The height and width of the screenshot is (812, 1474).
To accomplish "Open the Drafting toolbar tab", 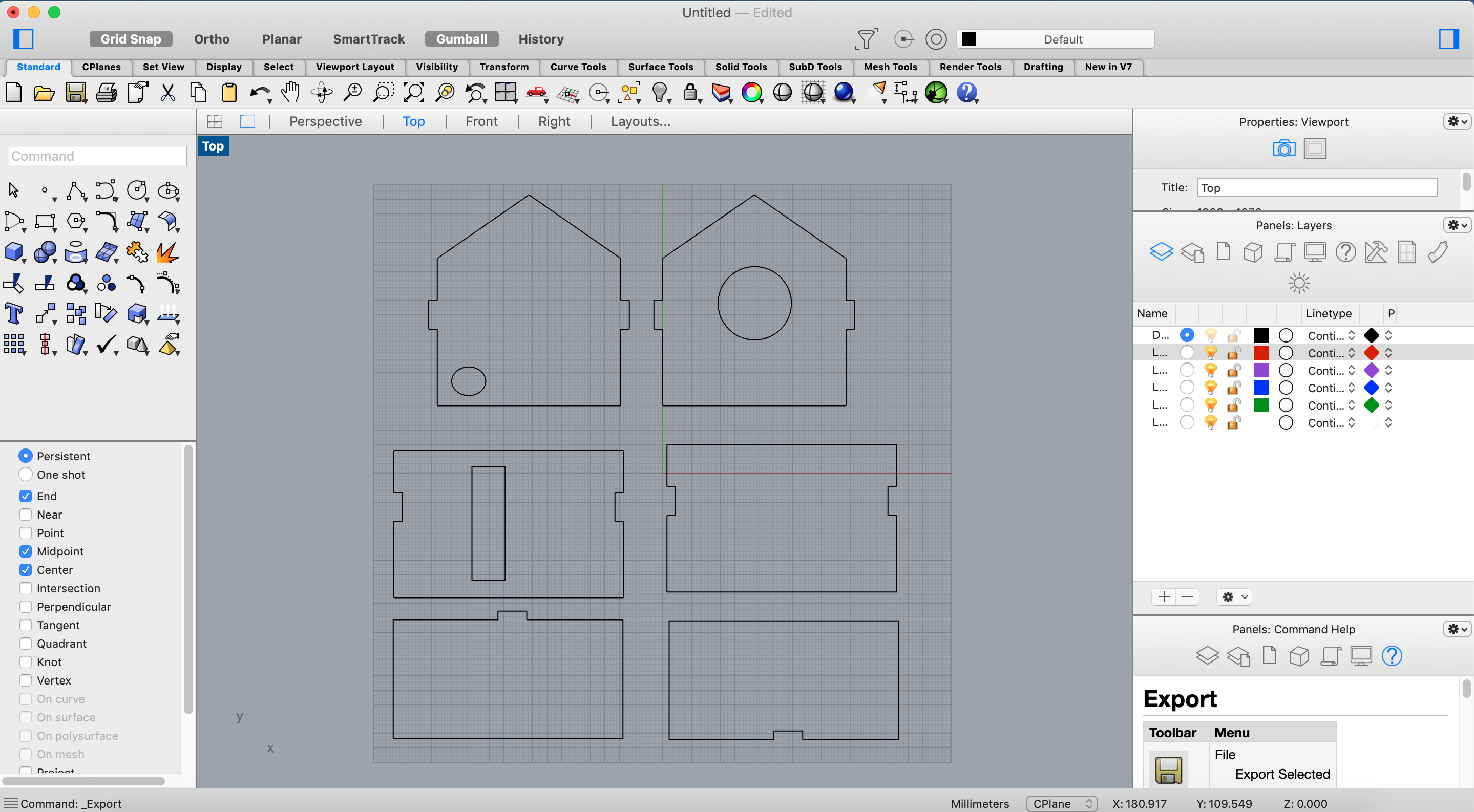I will pos(1043,67).
